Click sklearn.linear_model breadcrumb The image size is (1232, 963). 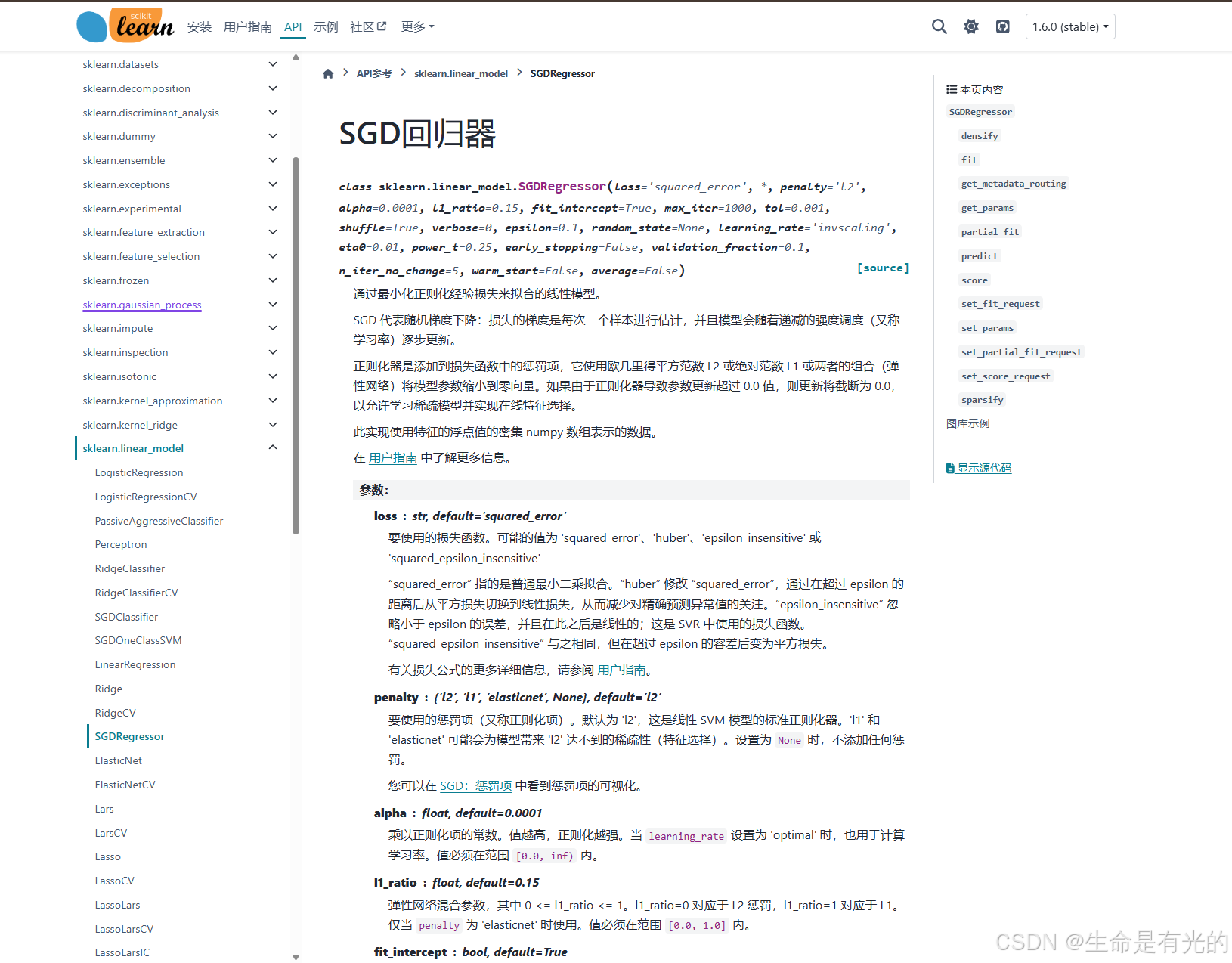point(461,73)
